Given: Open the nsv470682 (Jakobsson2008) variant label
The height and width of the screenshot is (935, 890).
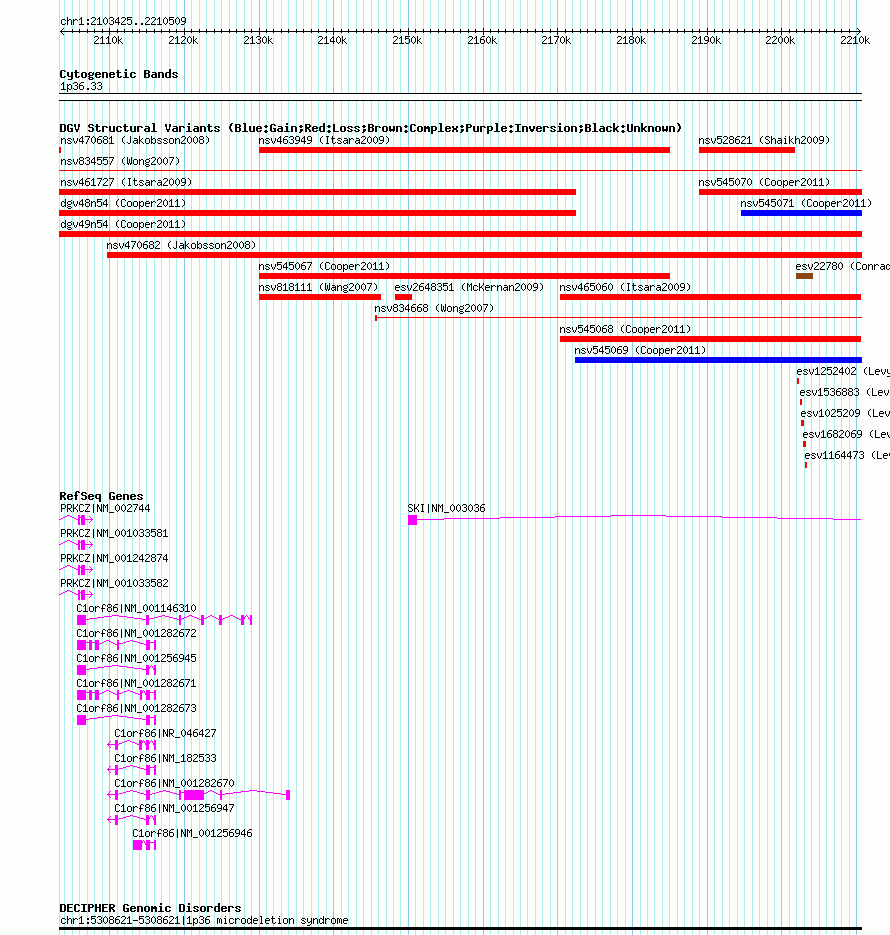Looking at the screenshot, I should tap(181, 245).
